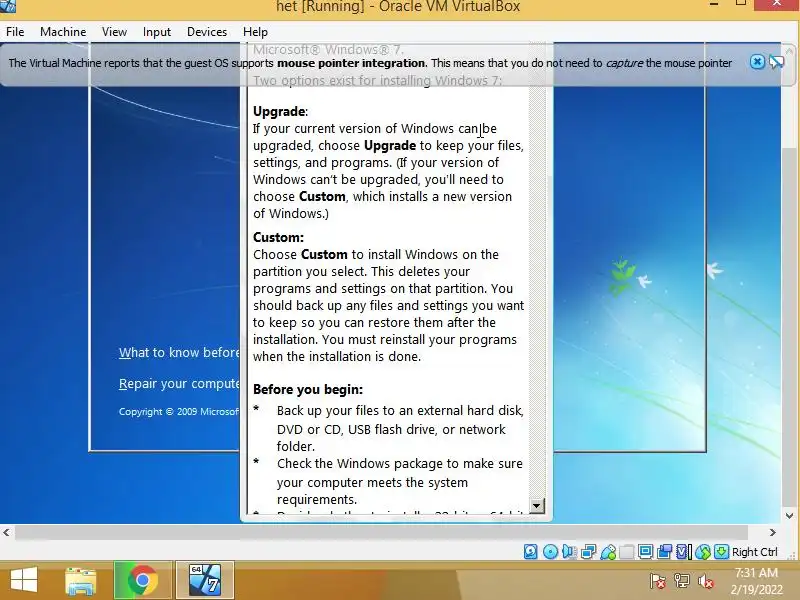Viewport: 800px width, 600px height.
Task: Click the VM window's horizontal scrollbar thumb
Action: pyautogui.click(x=381, y=533)
